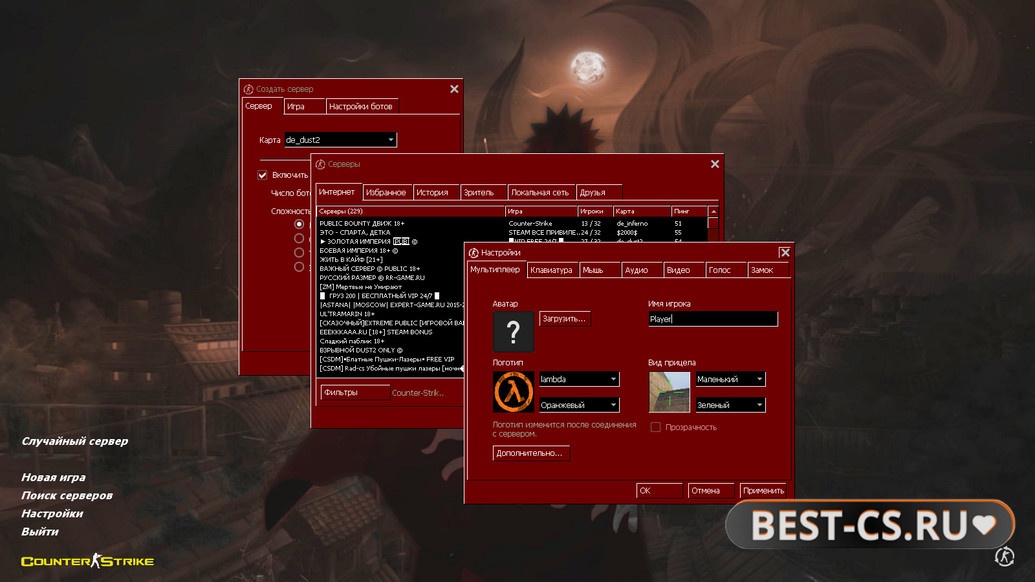Image resolution: width=1035 pixels, height=582 pixels.
Task: Click the Отмена button
Action: pyautogui.click(x=710, y=490)
